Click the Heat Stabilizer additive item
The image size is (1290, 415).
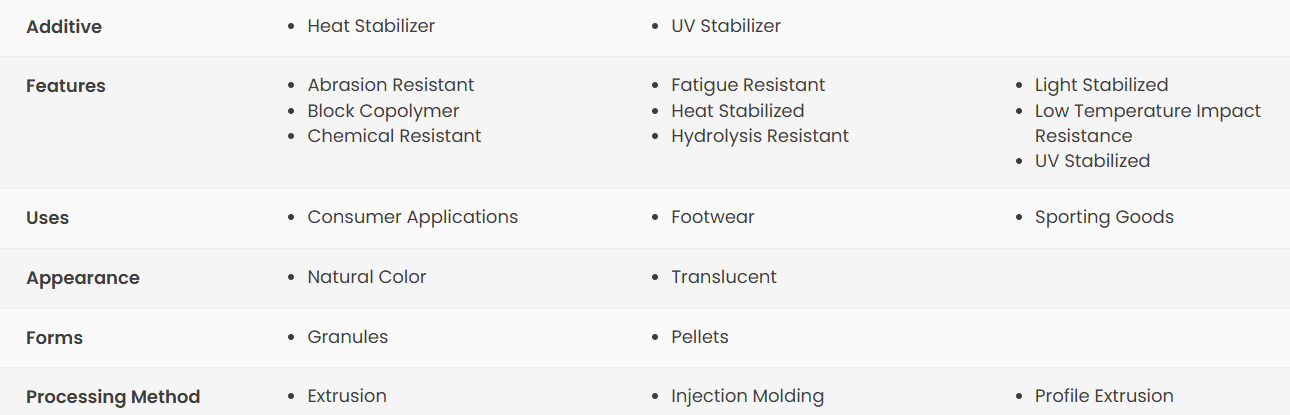coord(371,26)
